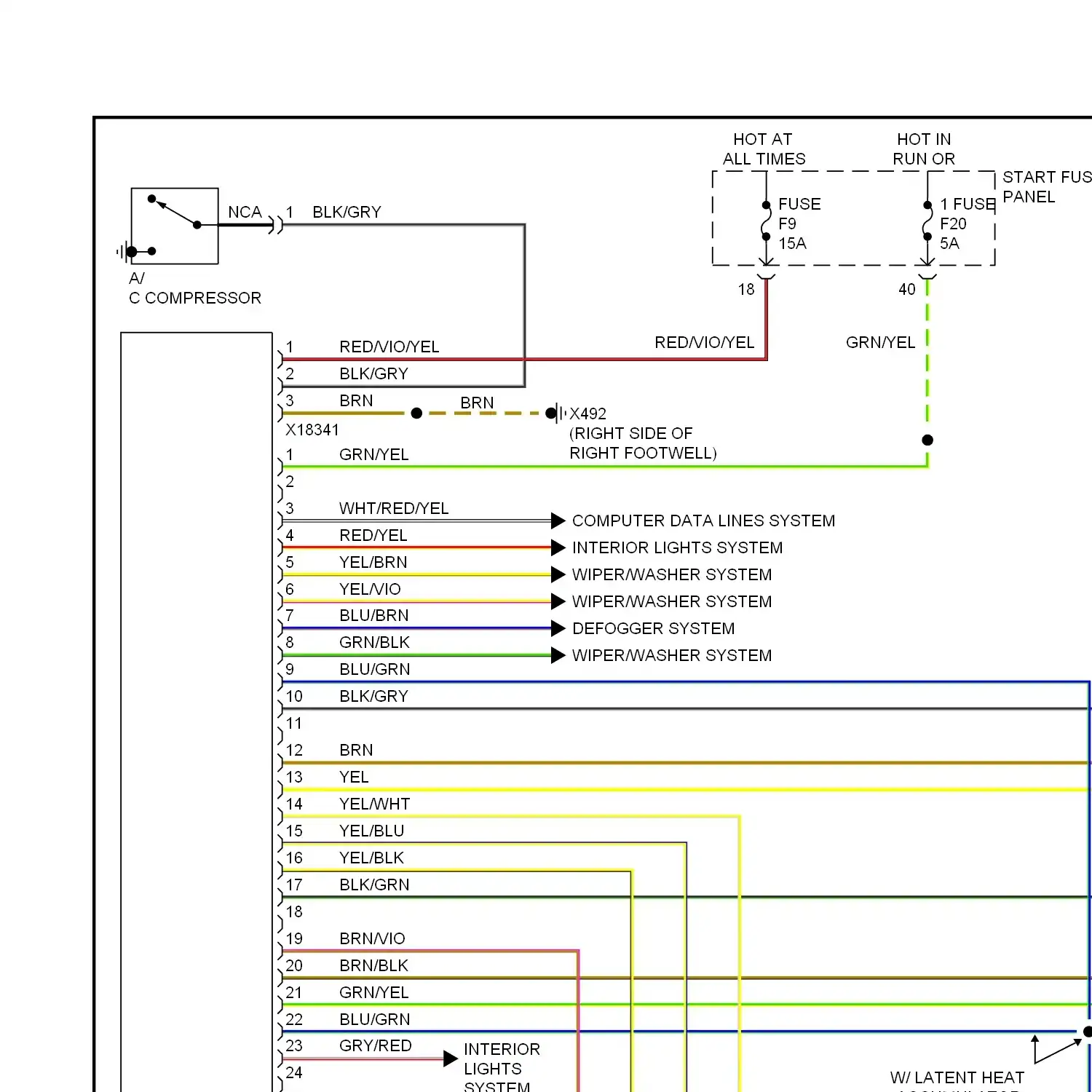Click the GRY/RED wire label at pin 23
Image resolution: width=1092 pixels, height=1092 pixels.
pyautogui.click(x=376, y=1045)
